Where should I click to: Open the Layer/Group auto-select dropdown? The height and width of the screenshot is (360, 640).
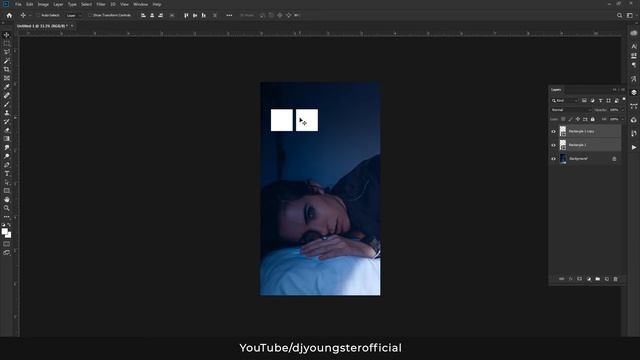click(x=73, y=16)
